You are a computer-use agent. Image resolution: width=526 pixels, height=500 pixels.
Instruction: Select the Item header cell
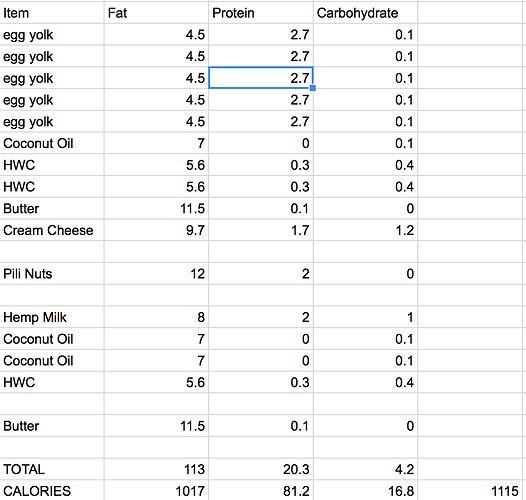tap(52, 13)
